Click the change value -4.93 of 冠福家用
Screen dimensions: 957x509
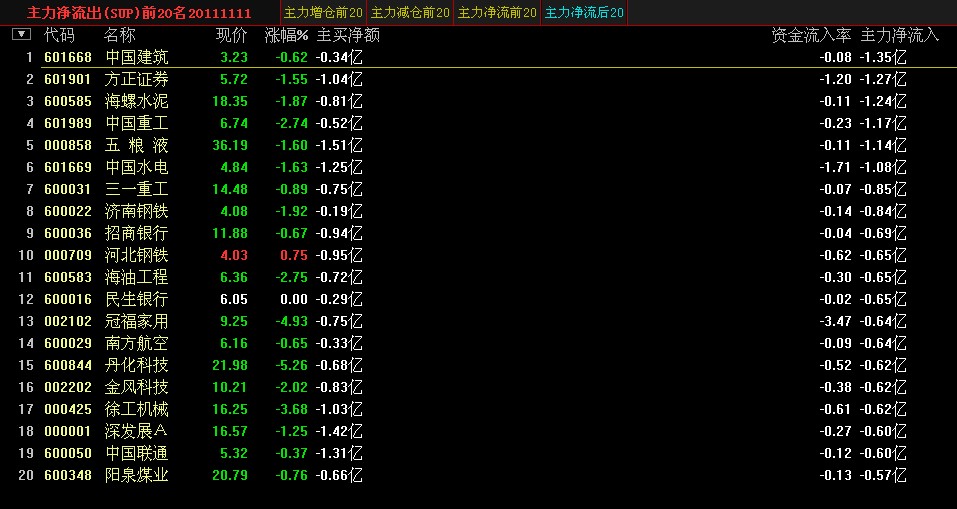(292, 321)
